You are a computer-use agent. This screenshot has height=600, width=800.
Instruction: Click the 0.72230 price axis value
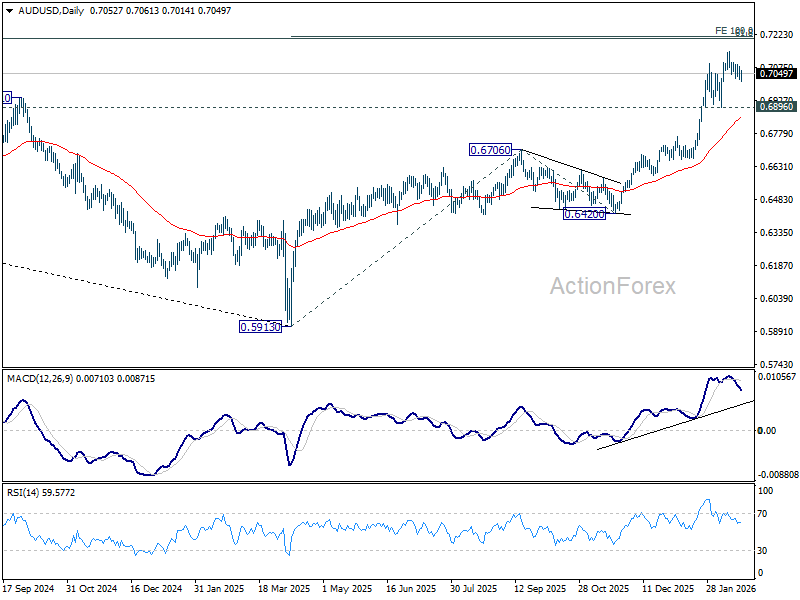(777, 35)
